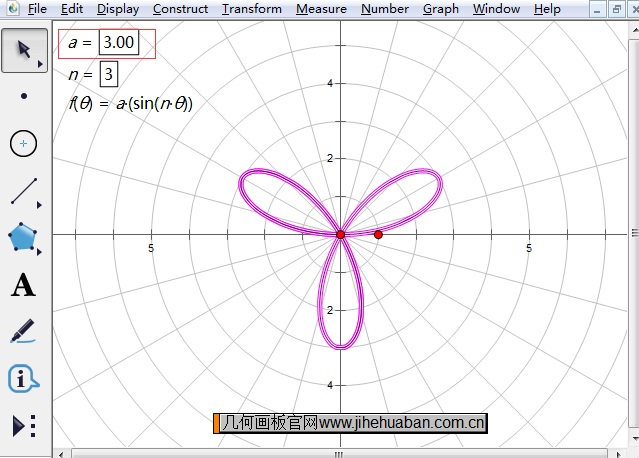Open the Construct menu
The height and width of the screenshot is (458, 639).
(x=181, y=9)
